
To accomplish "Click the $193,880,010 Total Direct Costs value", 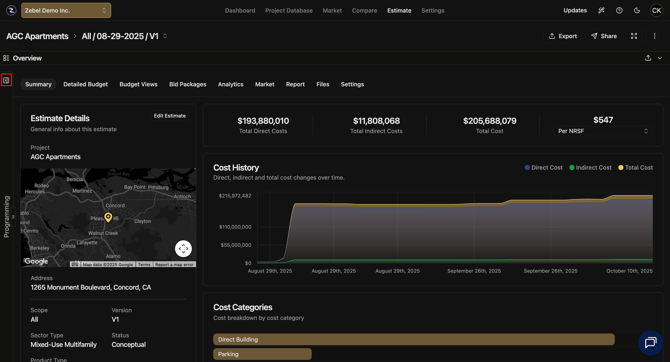I will pos(263,121).
